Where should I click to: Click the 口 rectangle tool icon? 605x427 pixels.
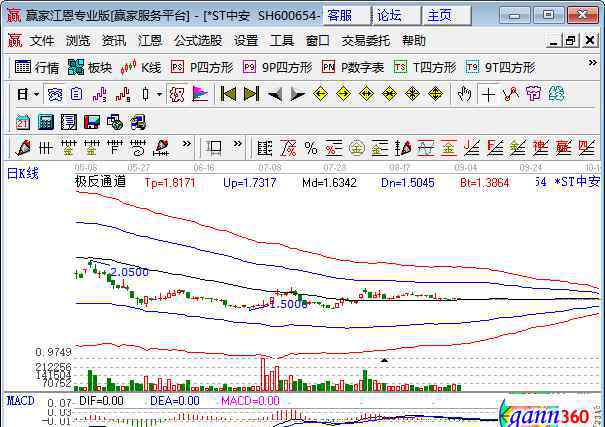pyautogui.click(x=214, y=148)
